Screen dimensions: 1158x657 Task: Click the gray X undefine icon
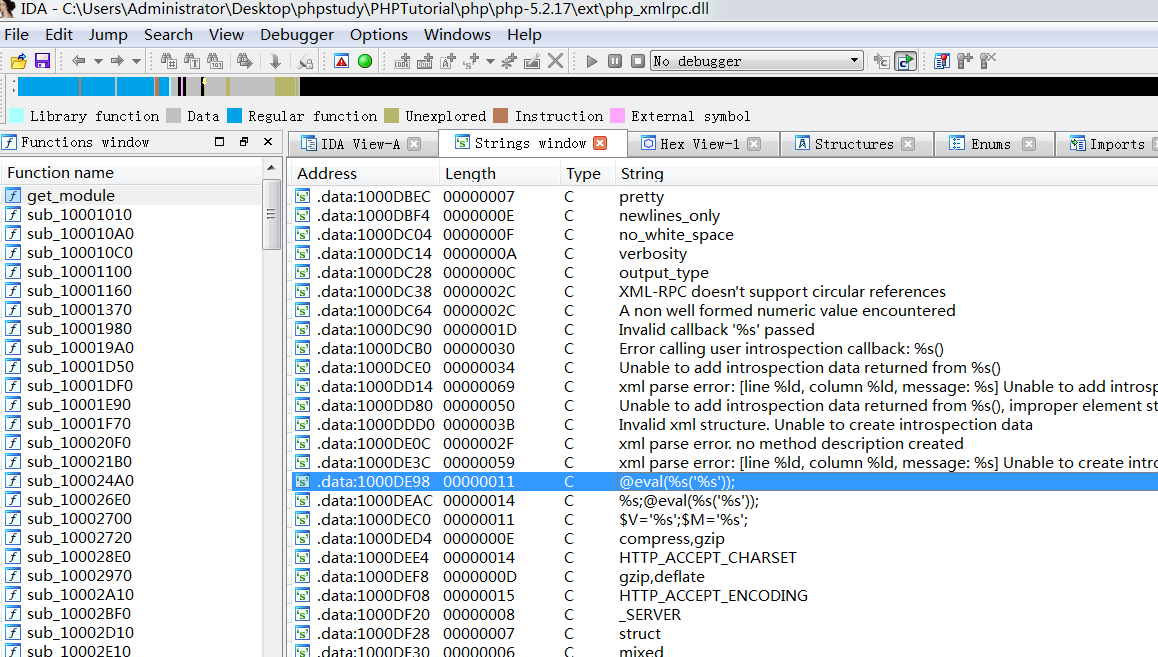tap(555, 61)
